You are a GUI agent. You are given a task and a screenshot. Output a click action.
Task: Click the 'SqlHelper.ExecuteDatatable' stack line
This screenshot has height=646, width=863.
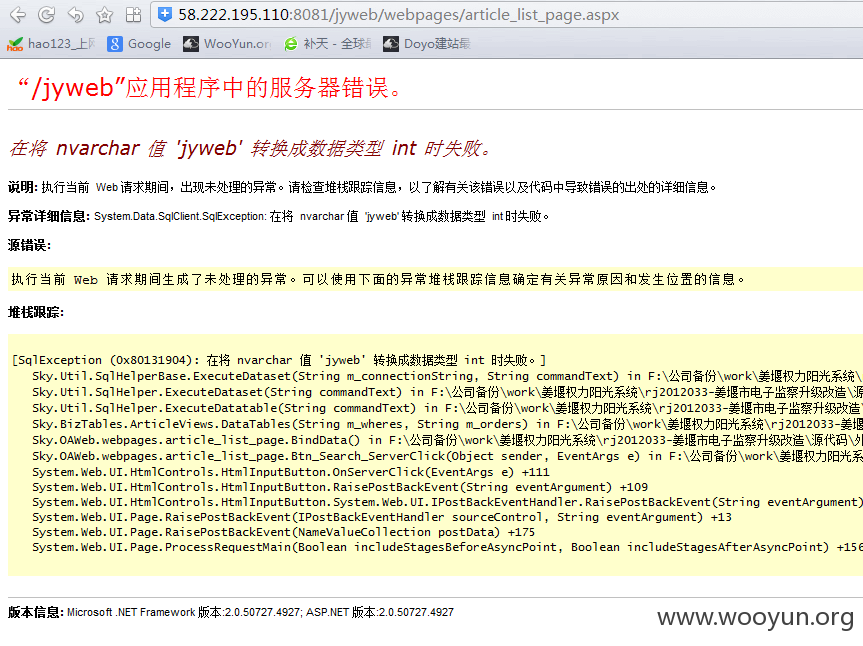click(x=447, y=408)
